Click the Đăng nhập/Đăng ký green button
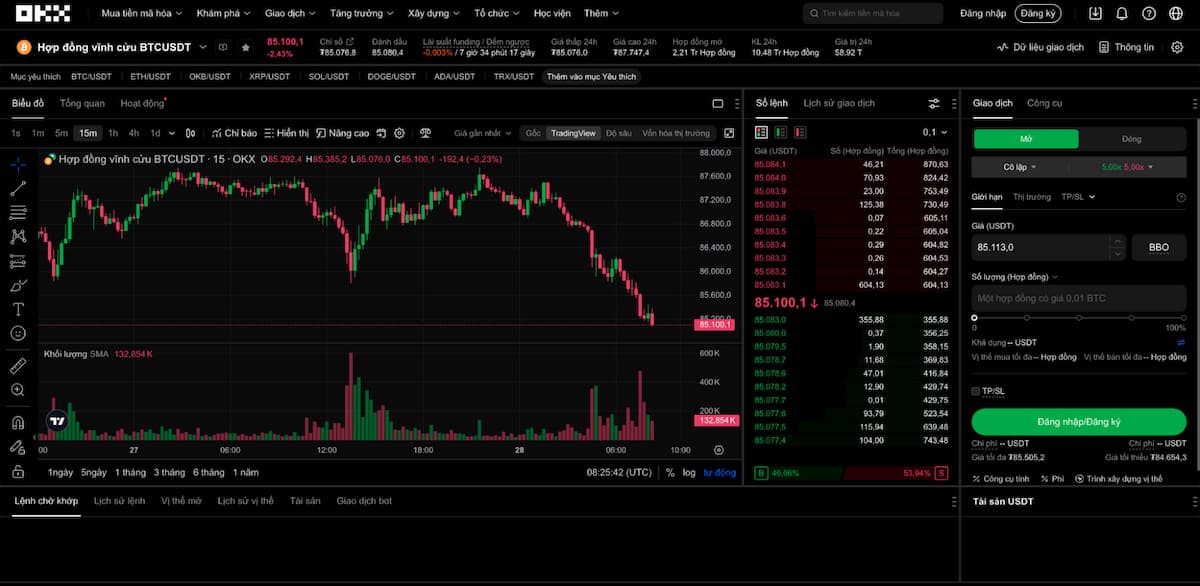Image resolution: width=1200 pixels, height=586 pixels. (x=1078, y=422)
